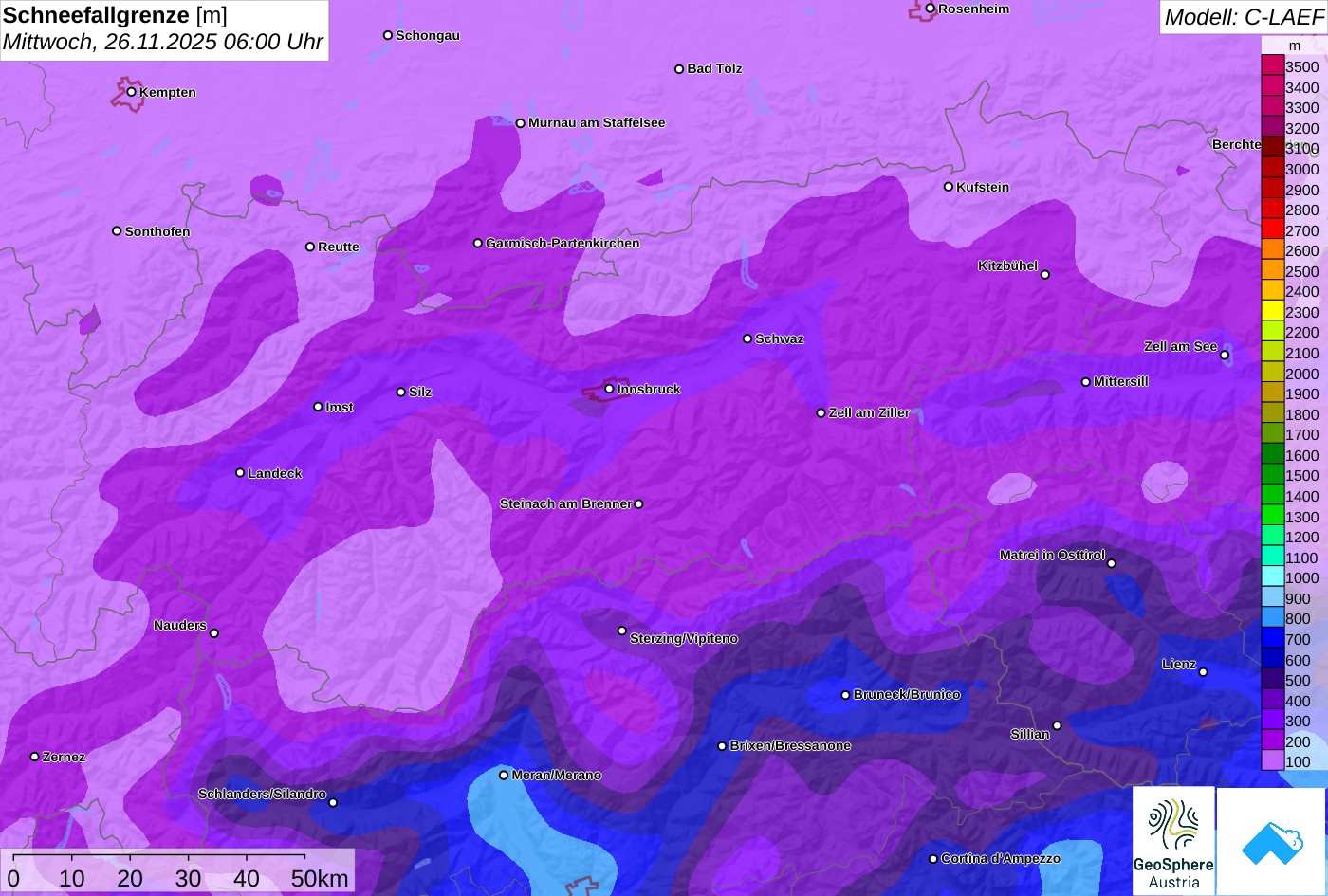Image resolution: width=1328 pixels, height=896 pixels.
Task: Select the 2300 m yellow legend swatch
Action: point(1272,312)
